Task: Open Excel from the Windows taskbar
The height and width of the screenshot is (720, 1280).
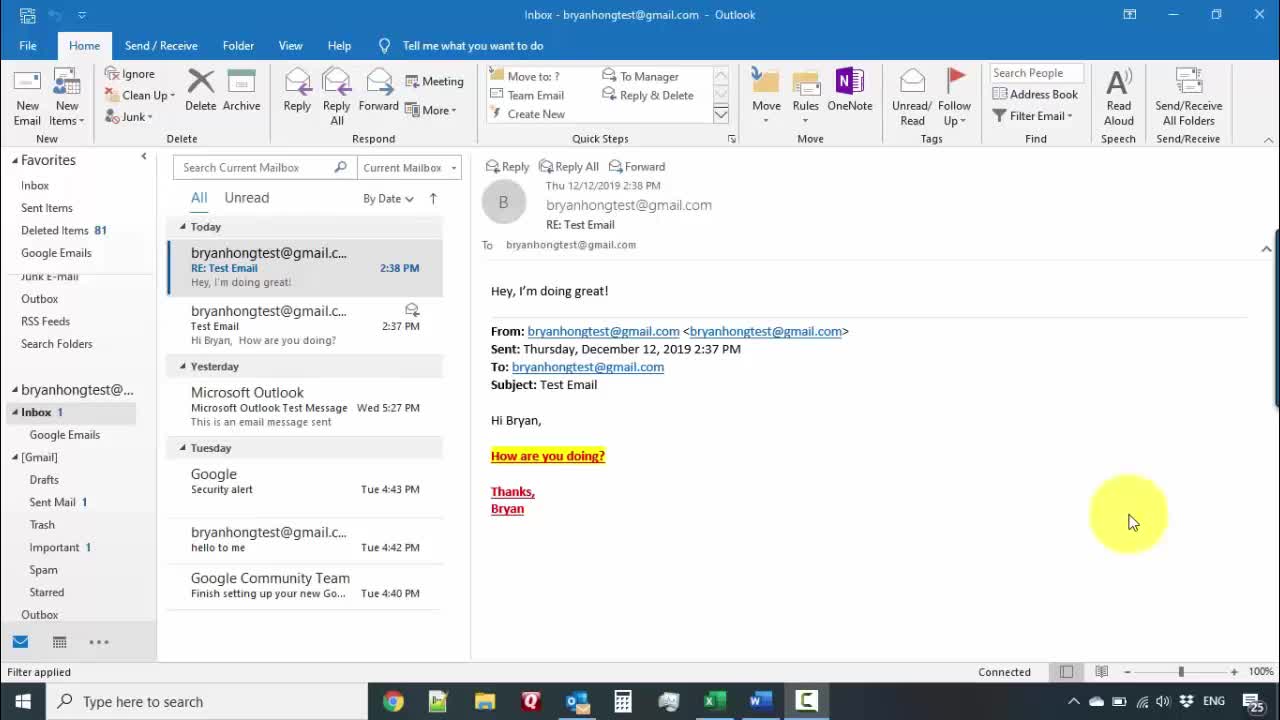Action: point(714,701)
